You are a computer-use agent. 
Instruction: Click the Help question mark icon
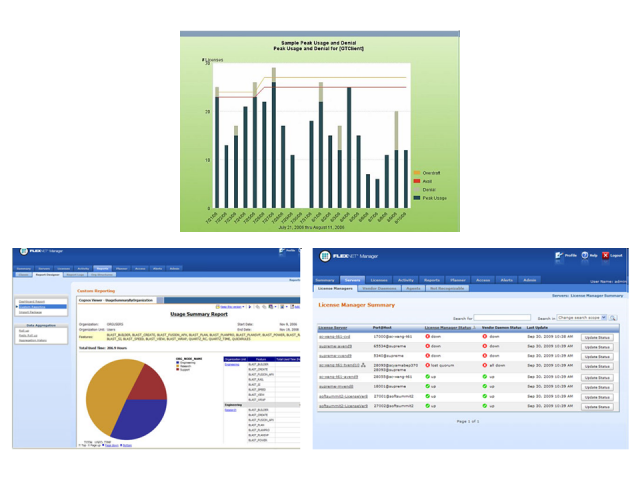(582, 255)
